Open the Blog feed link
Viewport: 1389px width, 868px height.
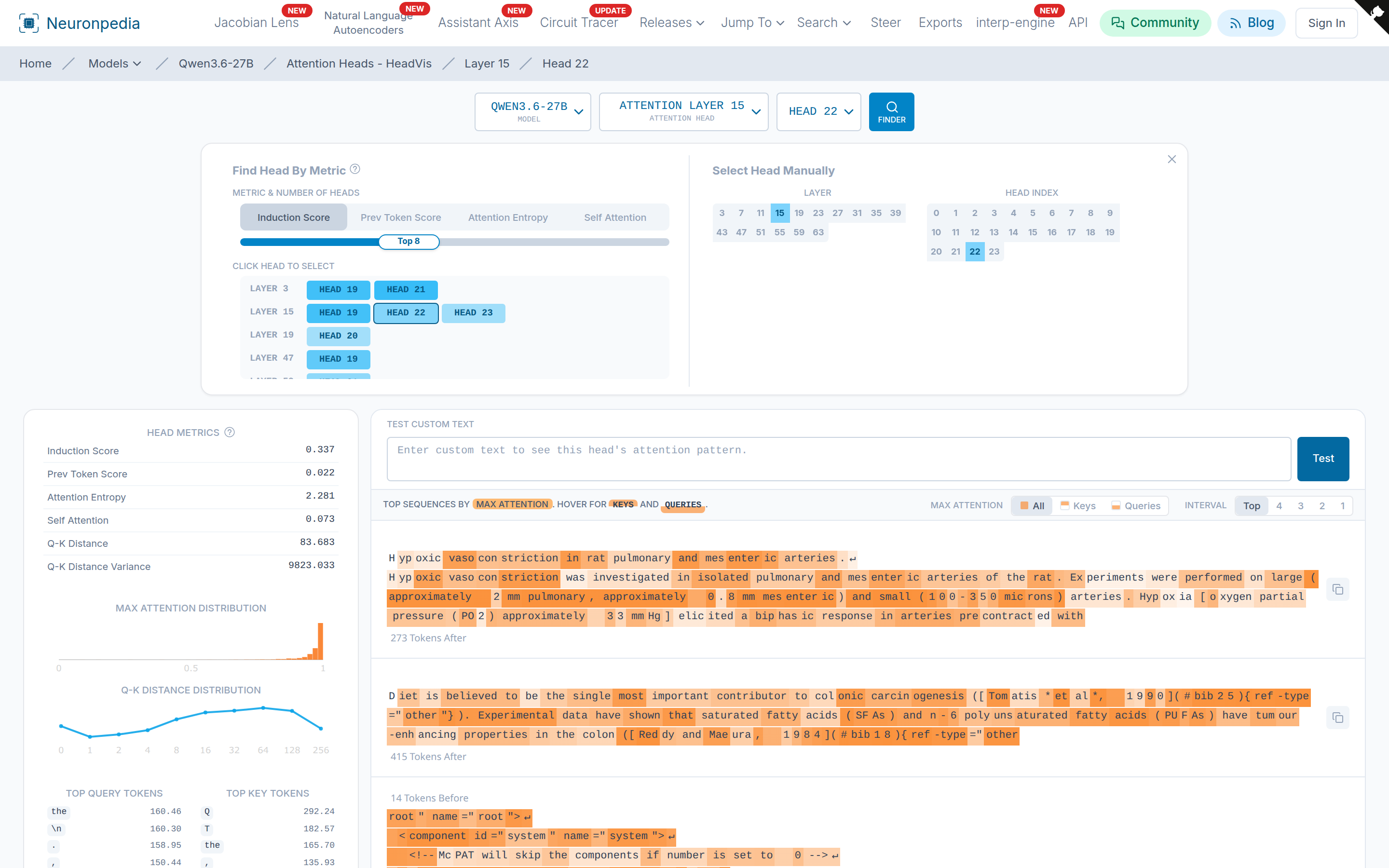point(1251,23)
